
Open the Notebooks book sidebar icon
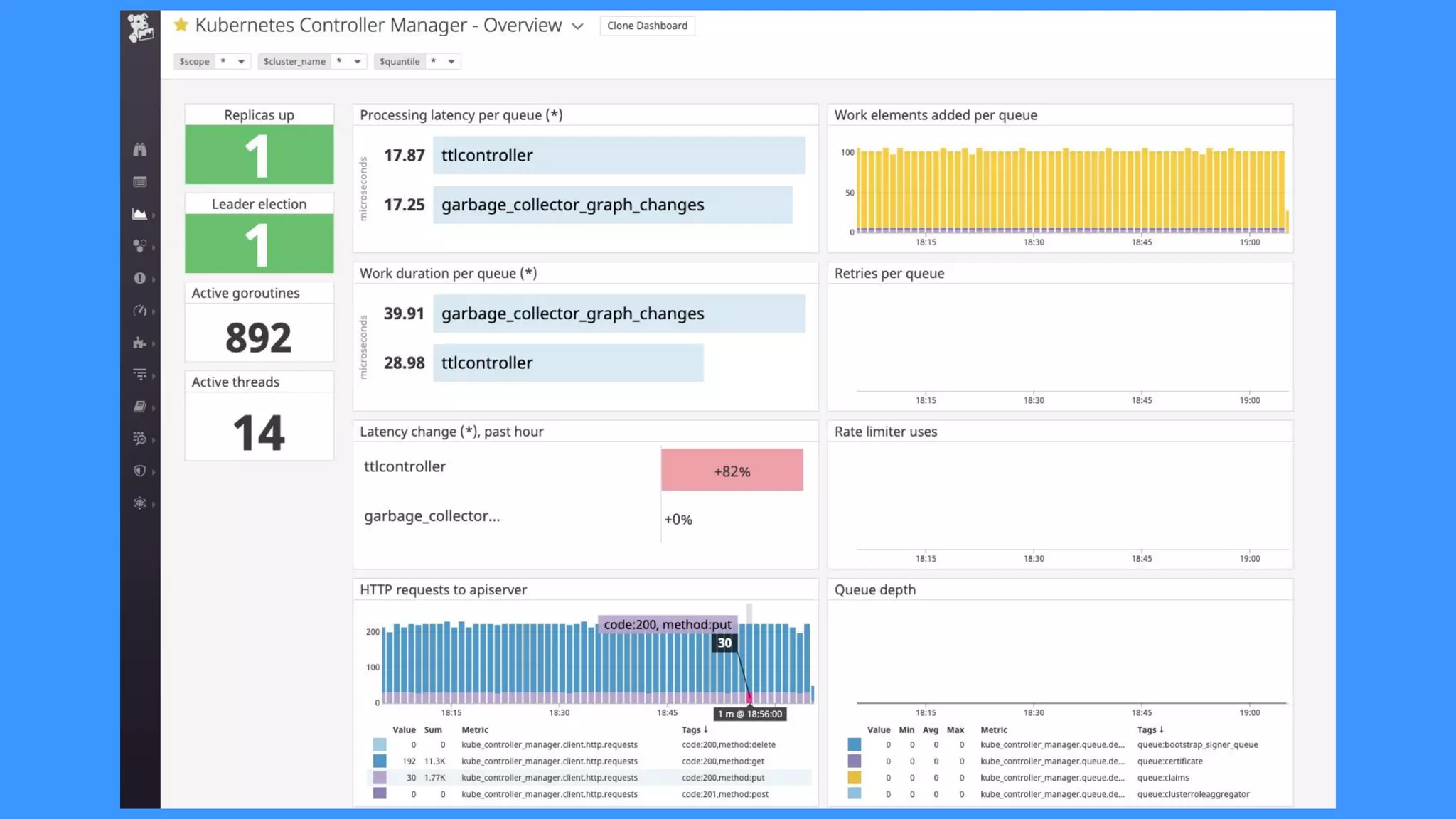[140, 407]
